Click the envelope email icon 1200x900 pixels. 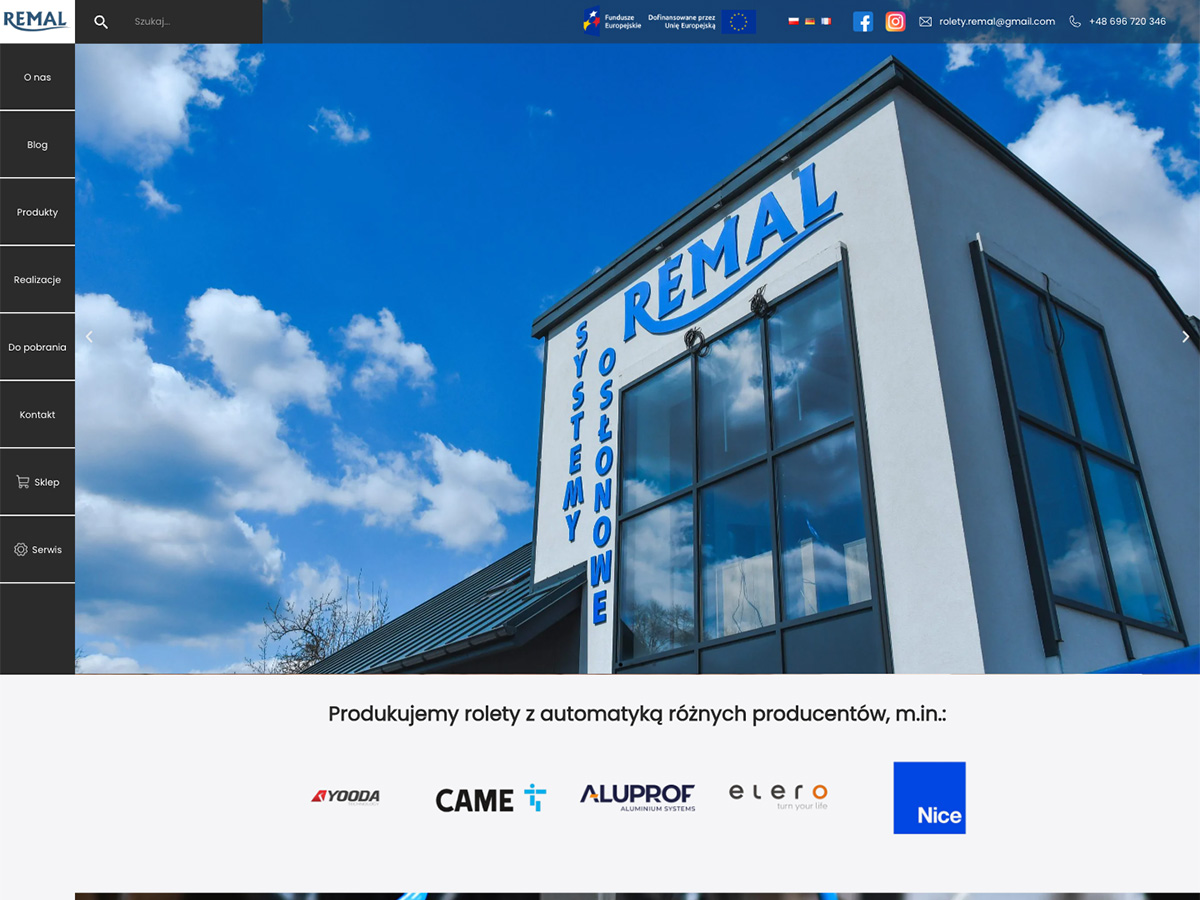tap(925, 21)
